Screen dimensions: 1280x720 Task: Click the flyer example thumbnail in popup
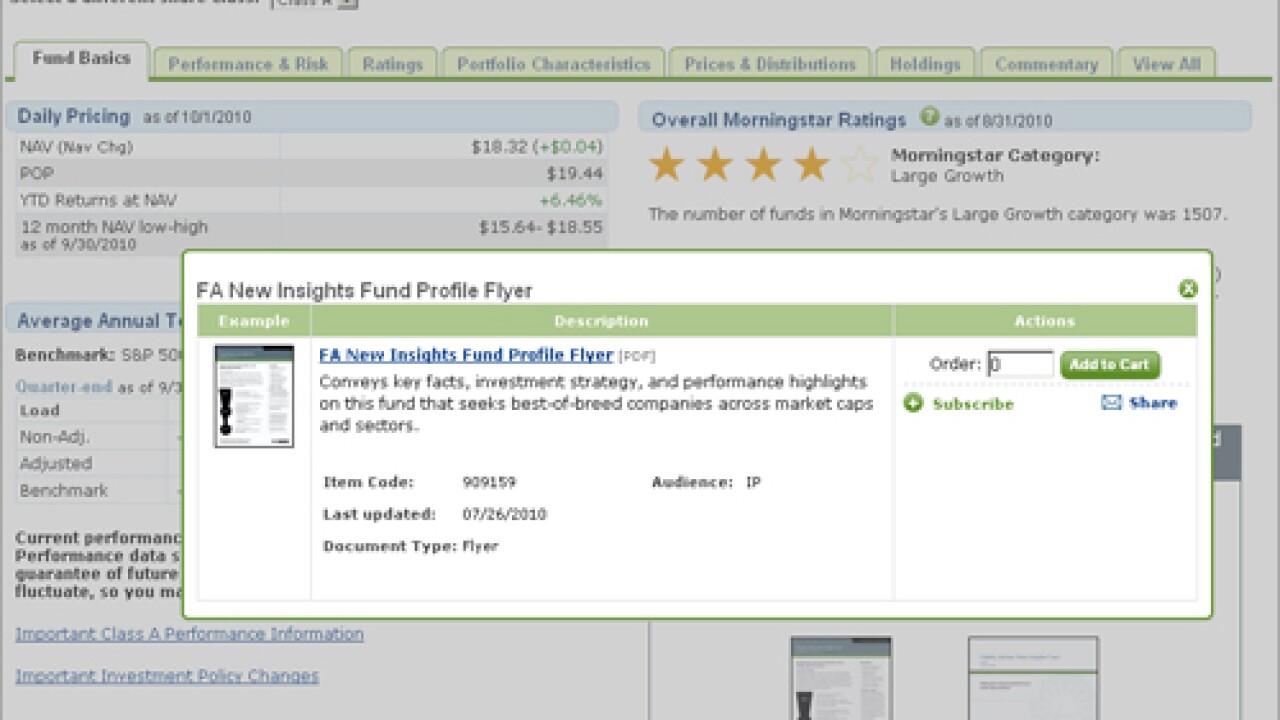[x=254, y=396]
